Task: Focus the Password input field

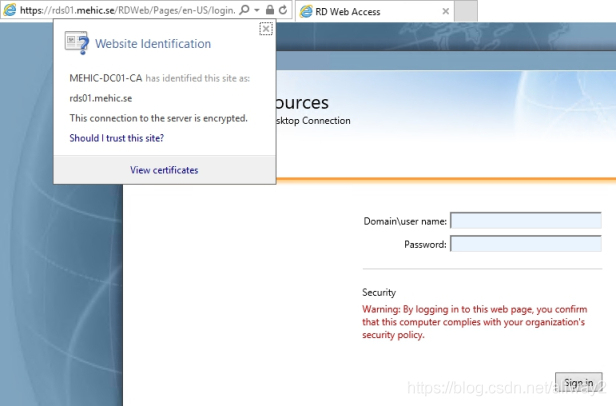Action: click(x=525, y=243)
